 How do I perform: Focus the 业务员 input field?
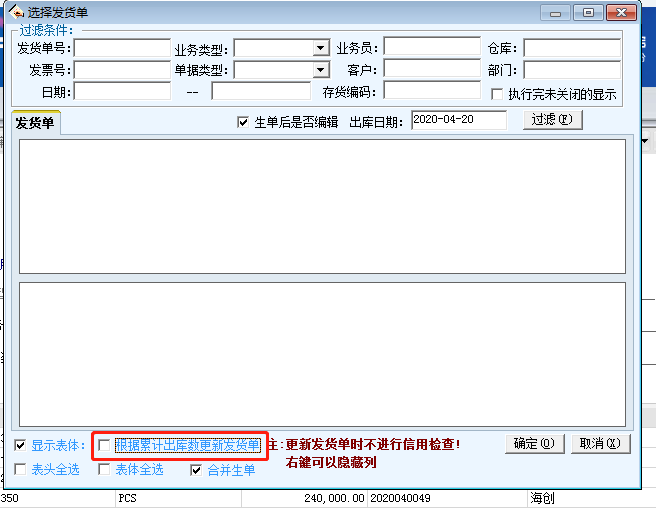point(432,46)
